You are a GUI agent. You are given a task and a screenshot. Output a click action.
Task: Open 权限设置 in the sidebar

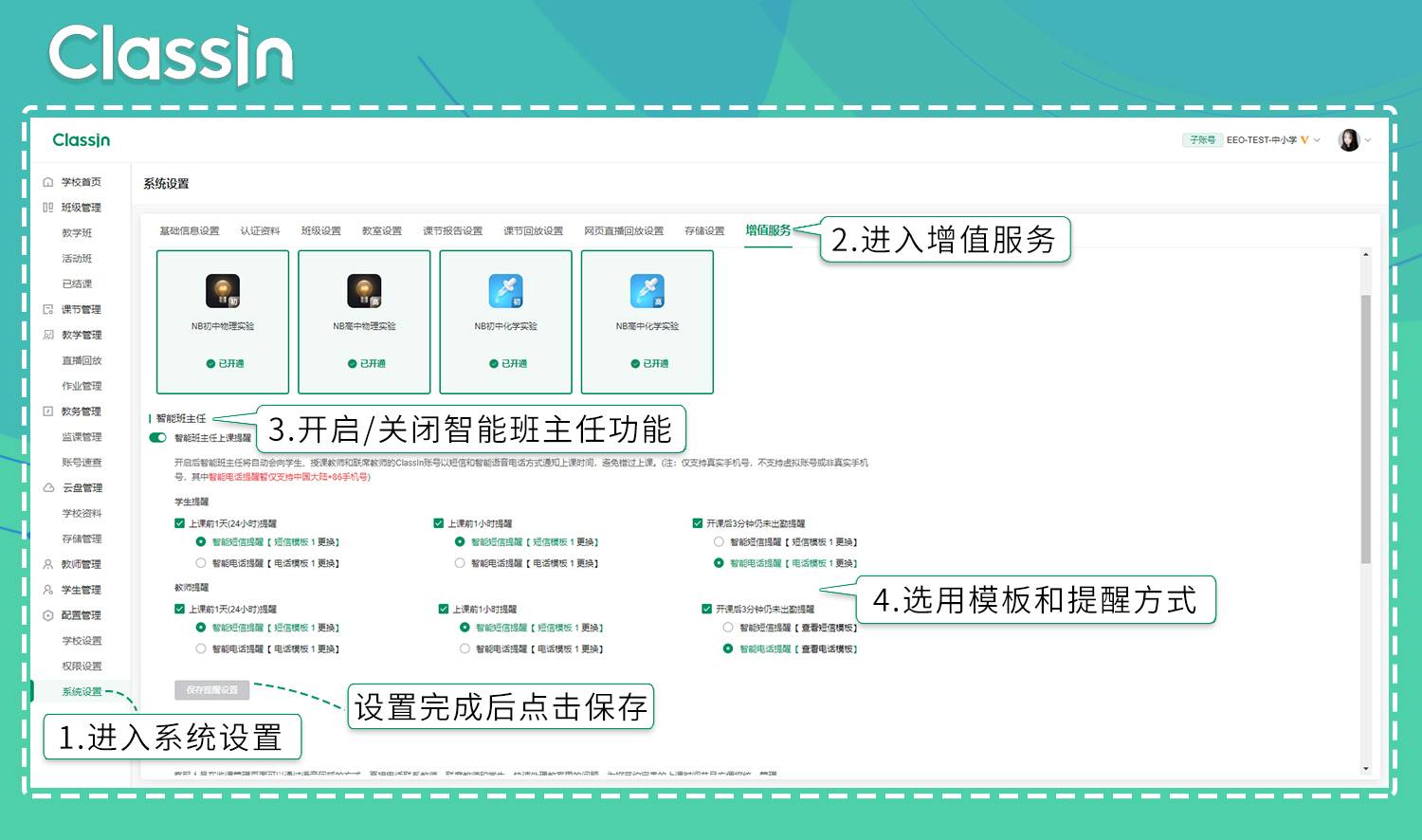pos(82,667)
